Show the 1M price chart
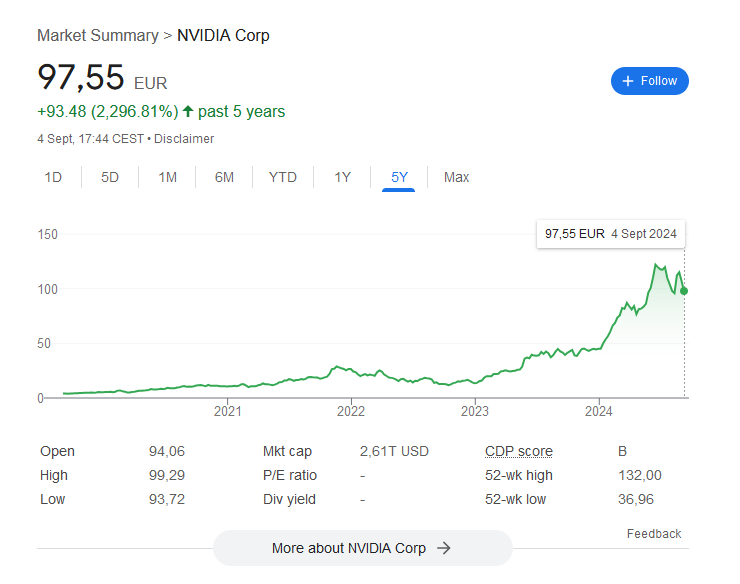Image resolution: width=740 pixels, height=584 pixels. (x=167, y=177)
